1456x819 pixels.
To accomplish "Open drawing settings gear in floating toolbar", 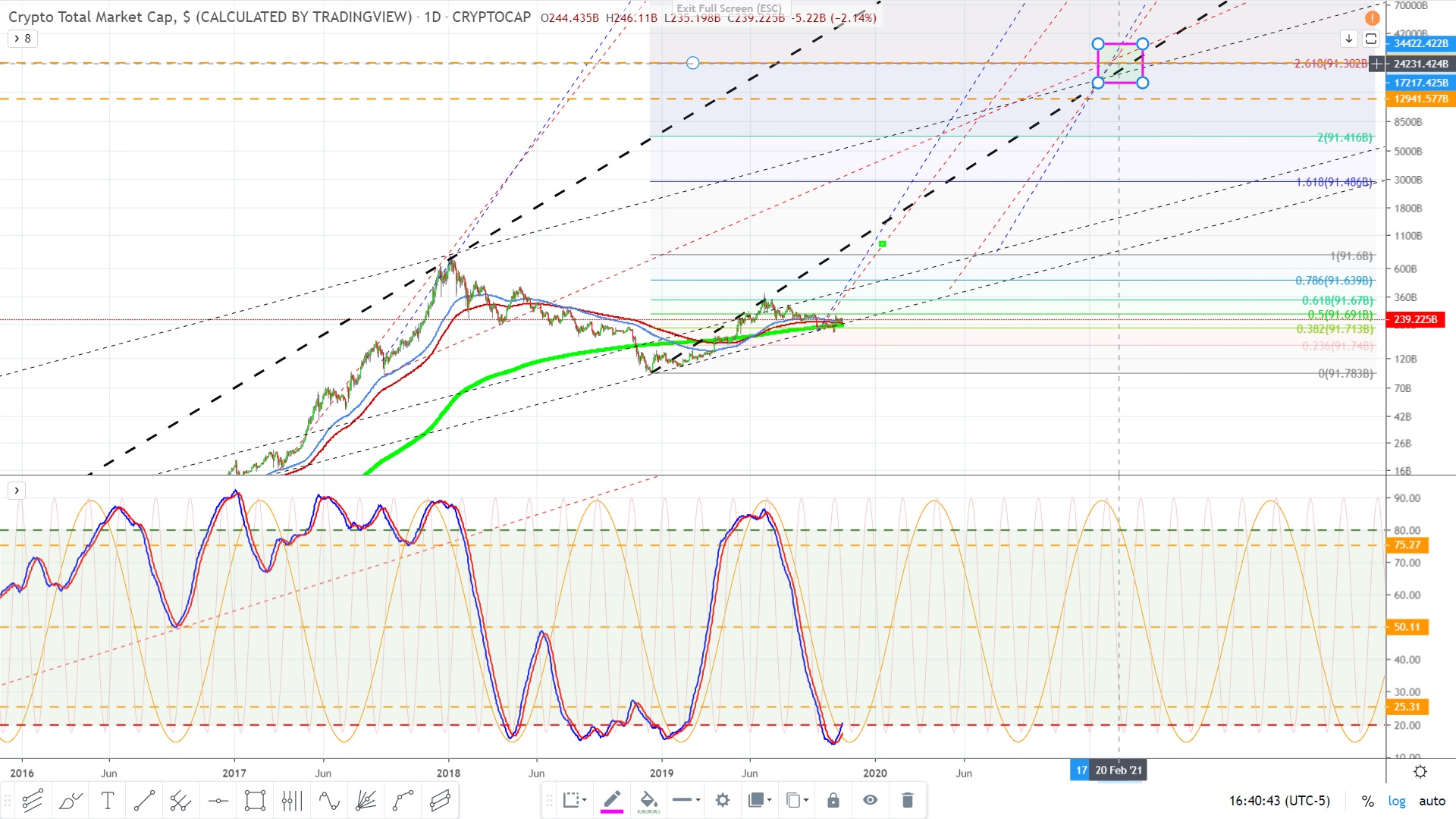I will click(x=723, y=800).
